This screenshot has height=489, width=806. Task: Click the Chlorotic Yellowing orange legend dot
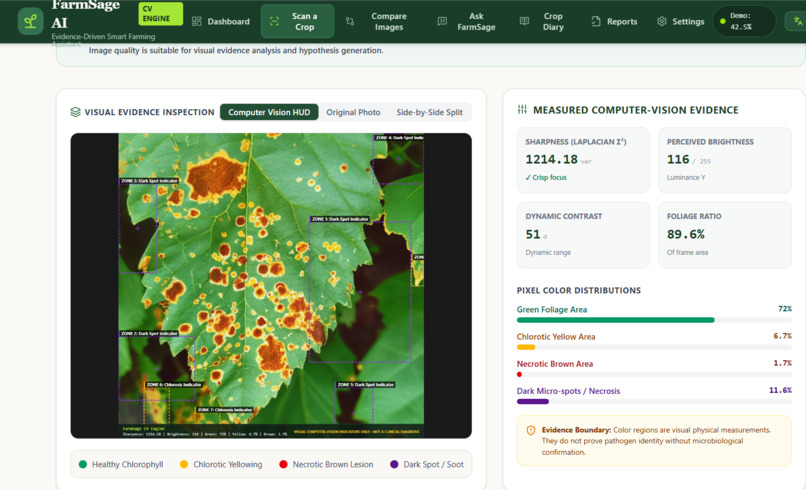184,464
